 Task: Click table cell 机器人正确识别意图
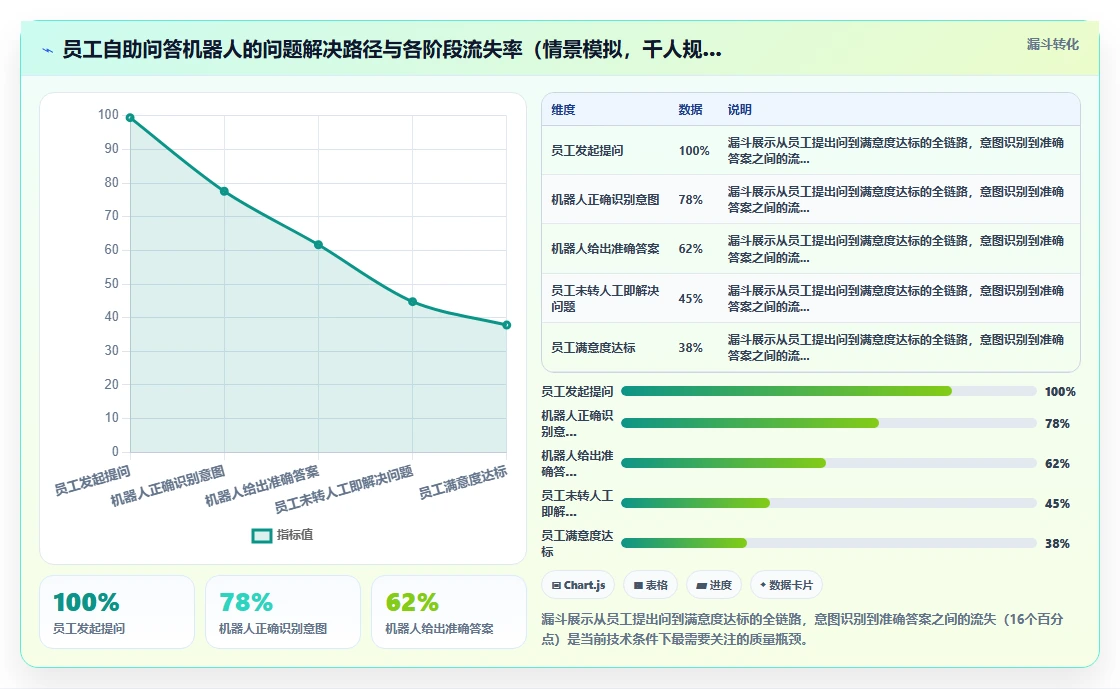coord(605,200)
